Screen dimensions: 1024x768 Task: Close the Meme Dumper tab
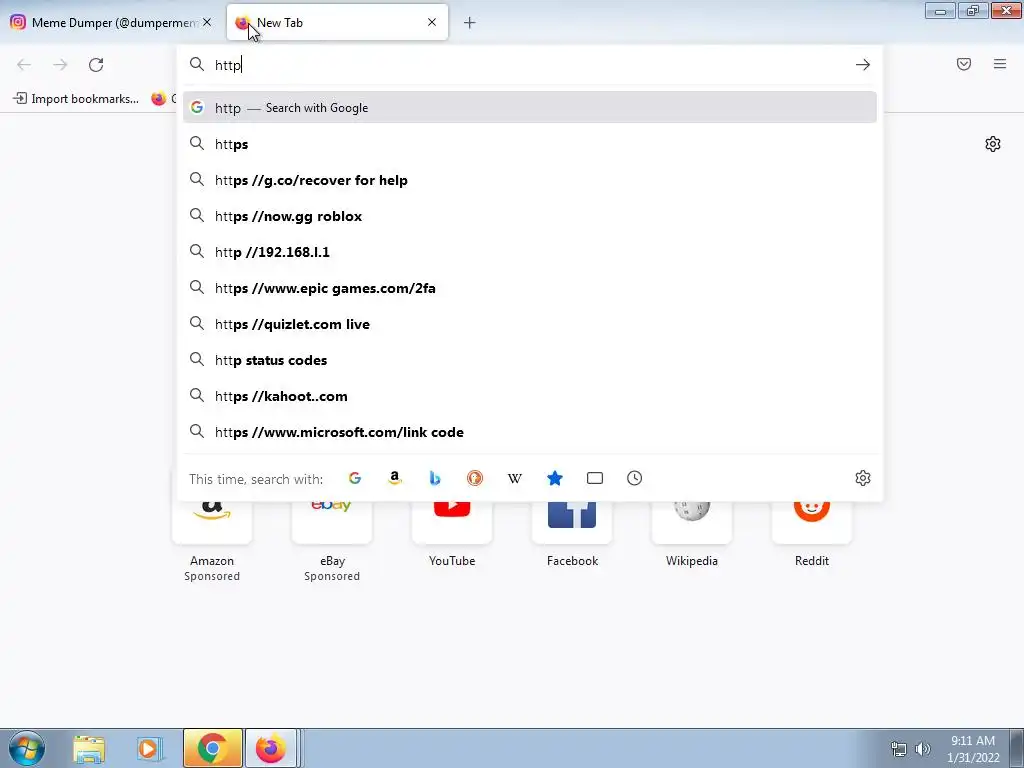coord(207,22)
